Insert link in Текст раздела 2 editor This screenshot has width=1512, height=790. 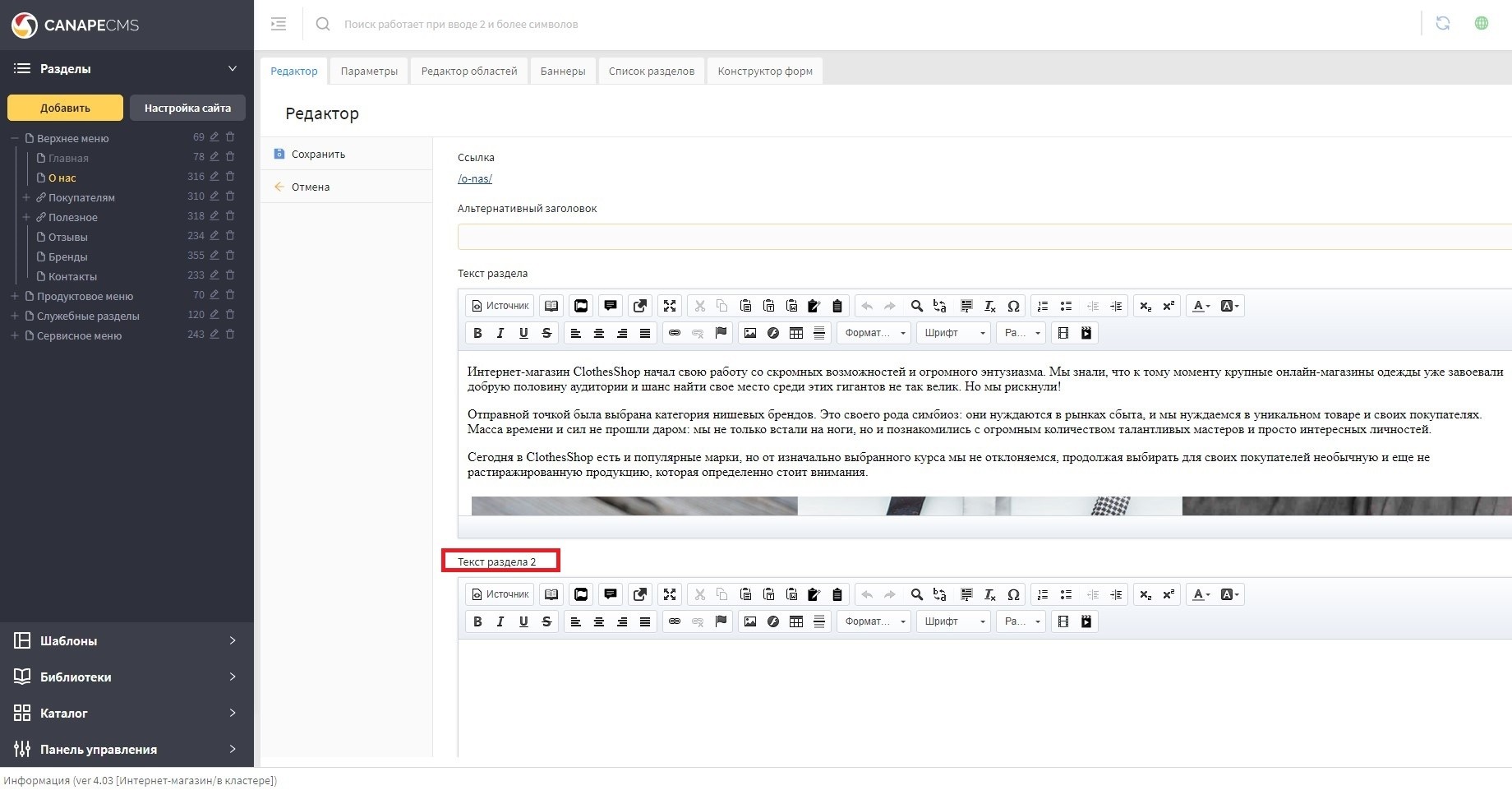pos(674,621)
